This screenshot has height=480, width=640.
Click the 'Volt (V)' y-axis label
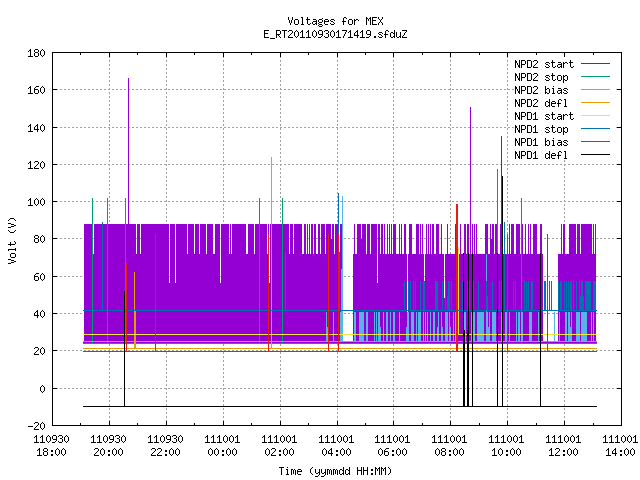coord(12,240)
